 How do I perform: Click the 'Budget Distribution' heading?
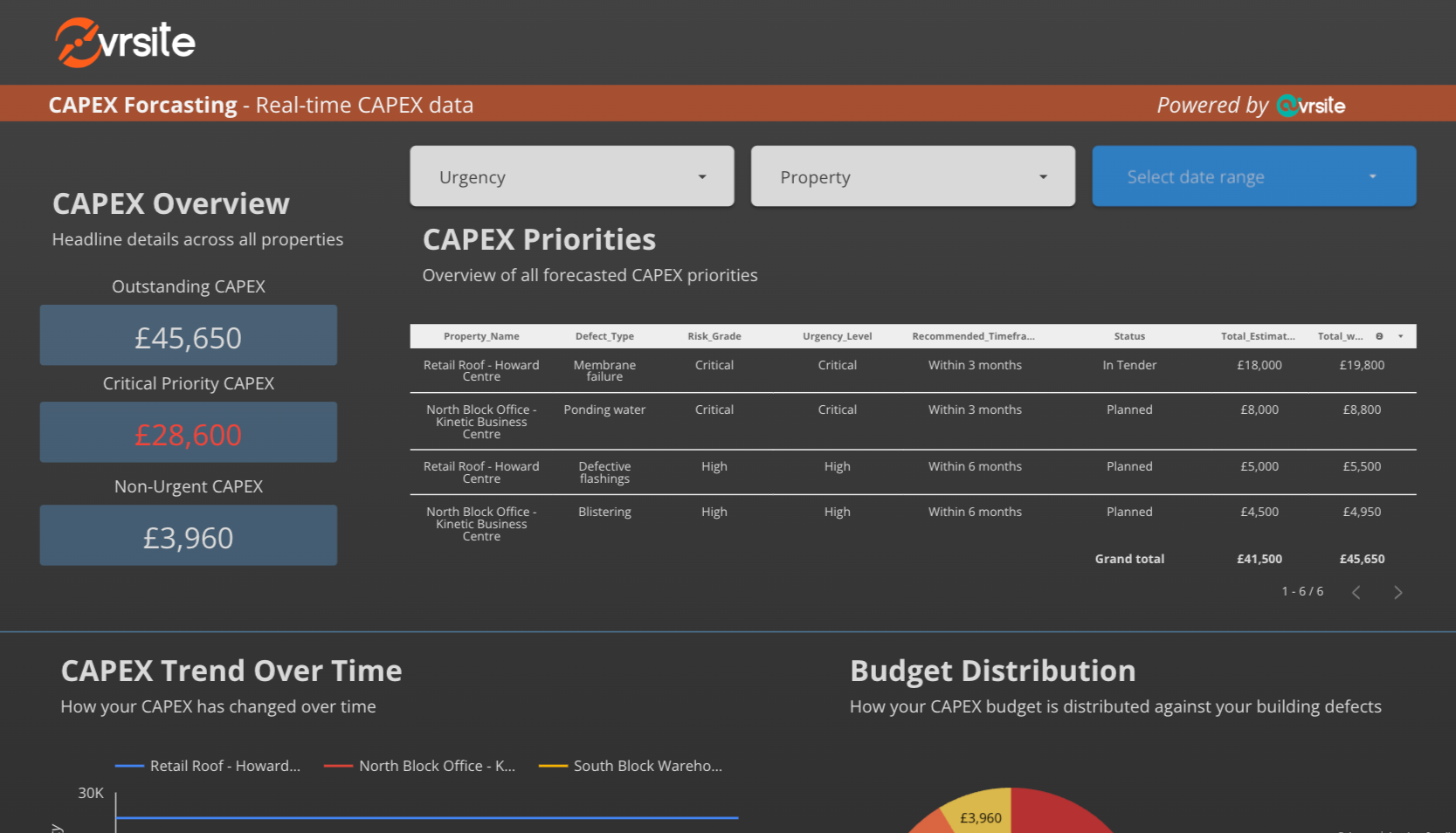pyautogui.click(x=992, y=671)
